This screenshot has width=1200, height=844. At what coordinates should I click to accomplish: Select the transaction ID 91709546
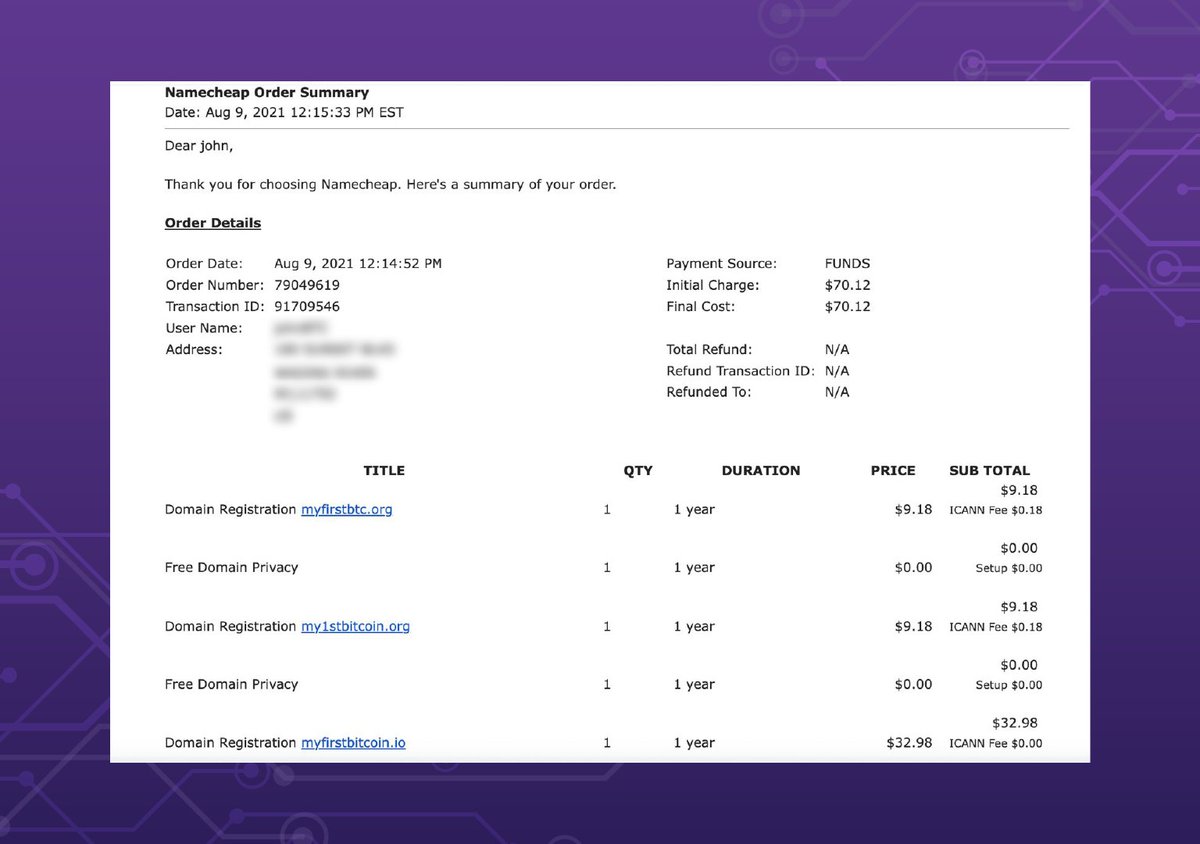point(307,307)
